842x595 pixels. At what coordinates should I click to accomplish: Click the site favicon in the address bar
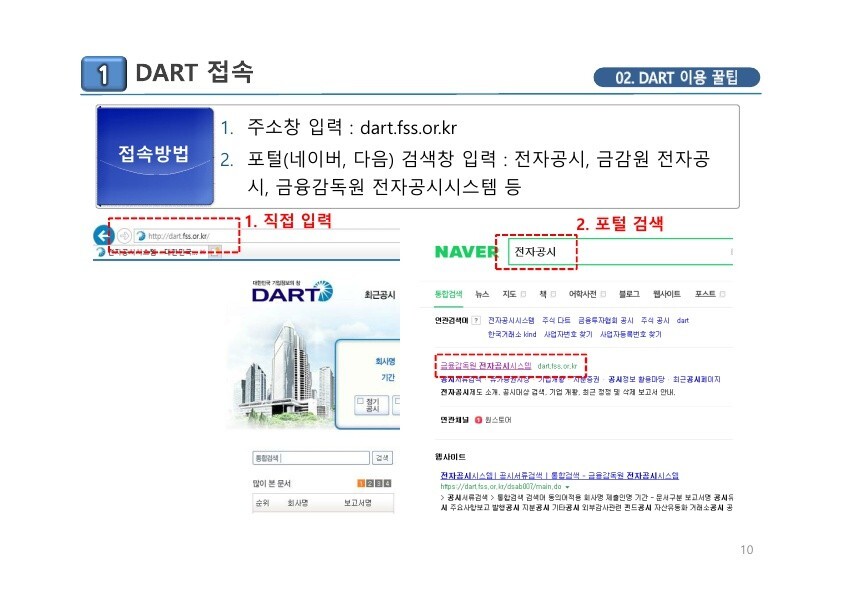click(x=141, y=236)
